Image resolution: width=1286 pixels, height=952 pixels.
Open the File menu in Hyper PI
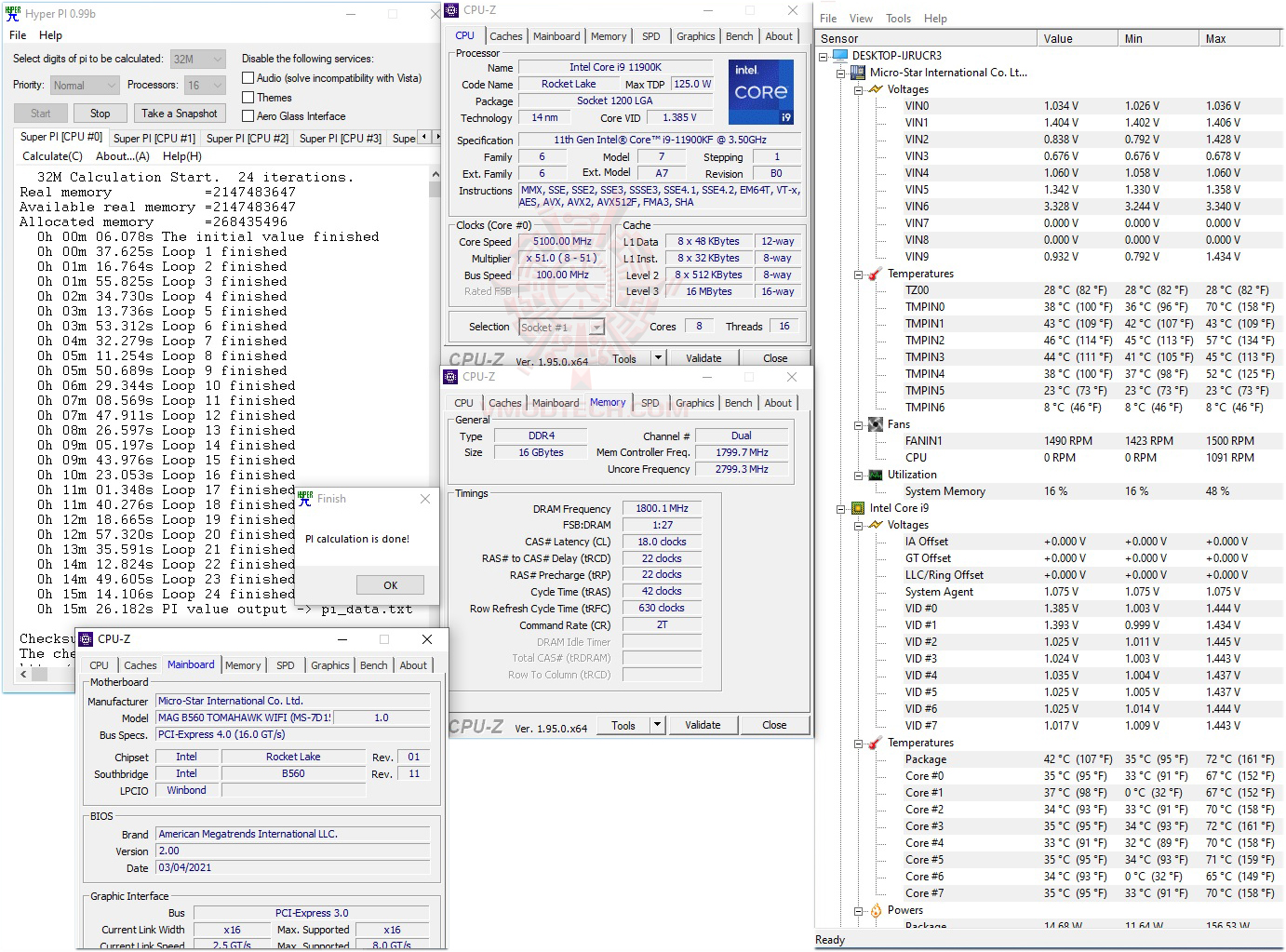tap(18, 35)
